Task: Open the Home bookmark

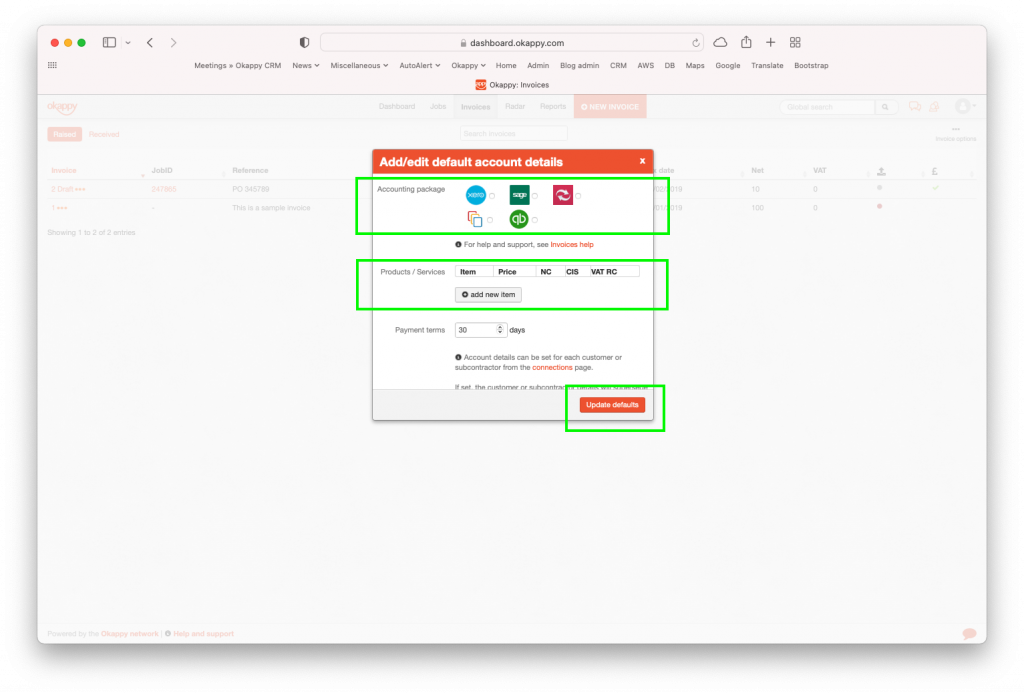Action: 506,65
